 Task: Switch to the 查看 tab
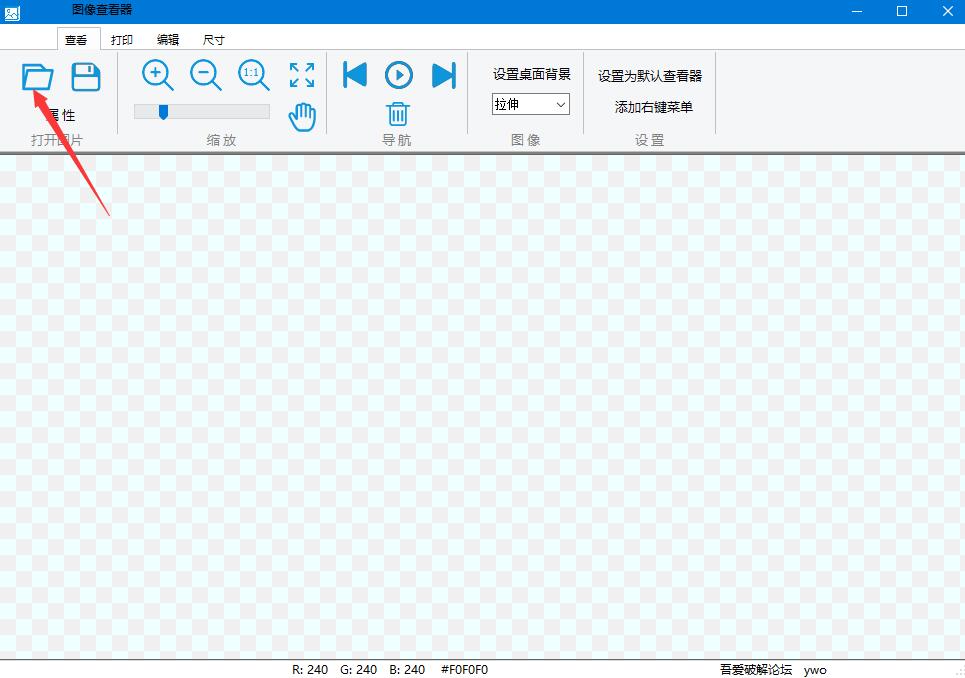coord(76,40)
